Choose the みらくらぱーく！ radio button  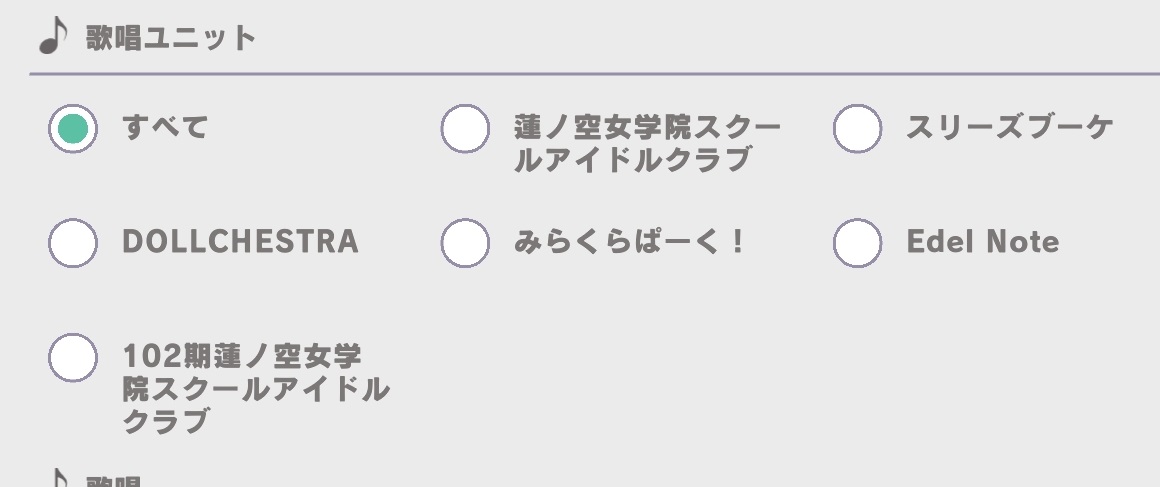point(465,243)
